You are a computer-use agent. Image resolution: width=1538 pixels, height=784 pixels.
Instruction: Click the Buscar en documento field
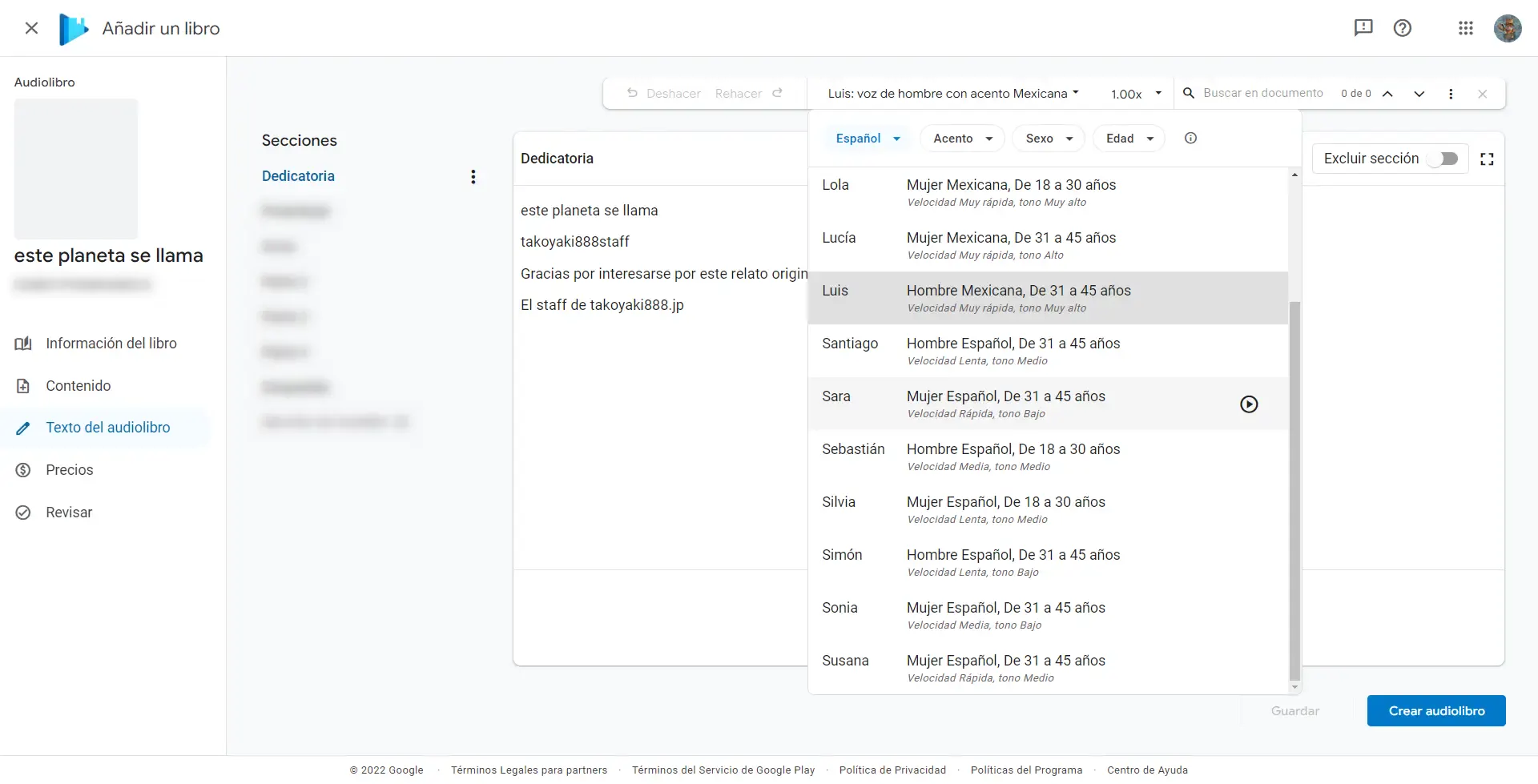1262,93
